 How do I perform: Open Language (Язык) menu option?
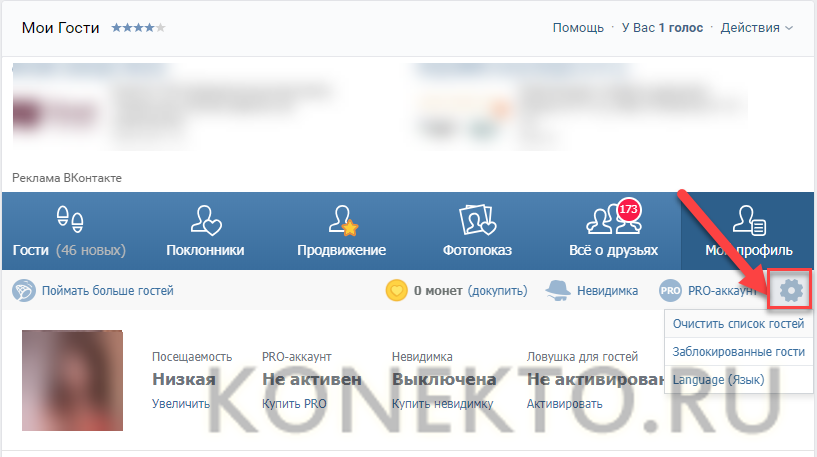click(719, 380)
